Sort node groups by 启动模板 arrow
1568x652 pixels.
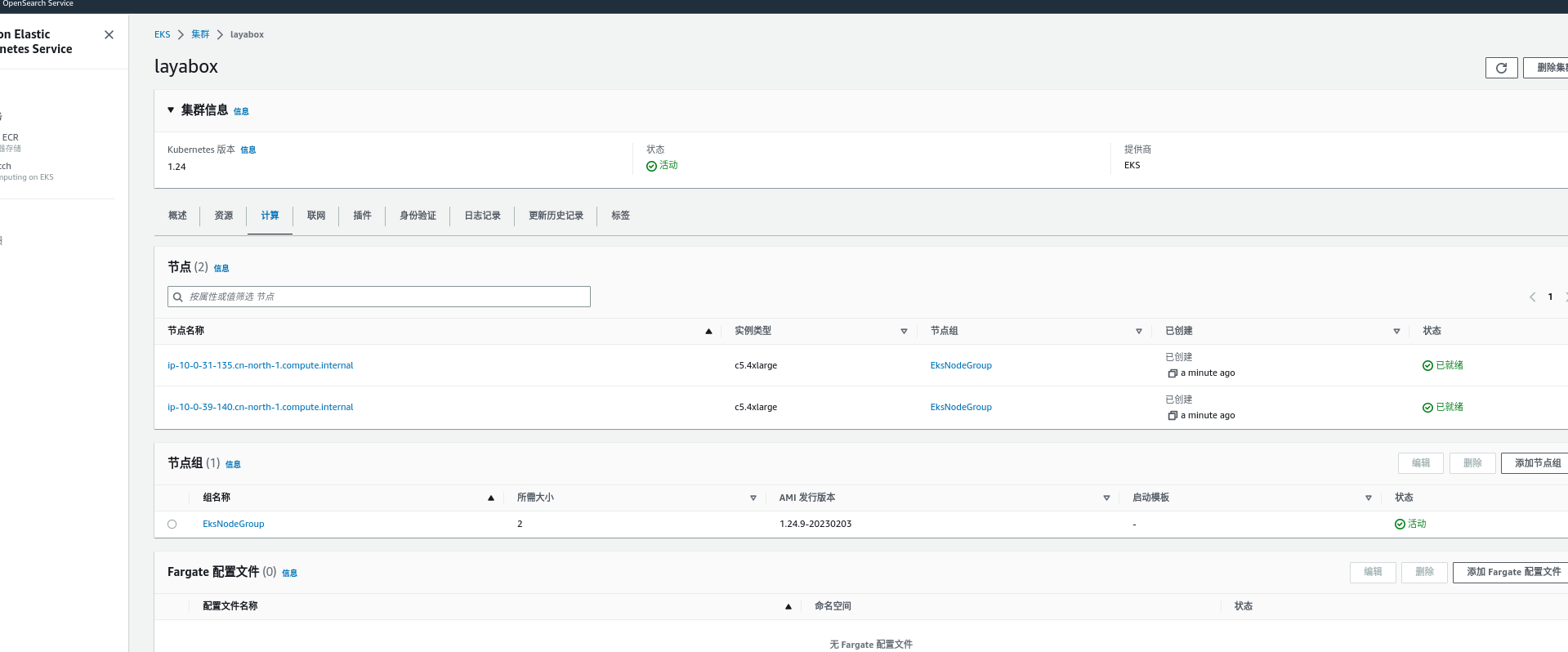pos(1369,498)
